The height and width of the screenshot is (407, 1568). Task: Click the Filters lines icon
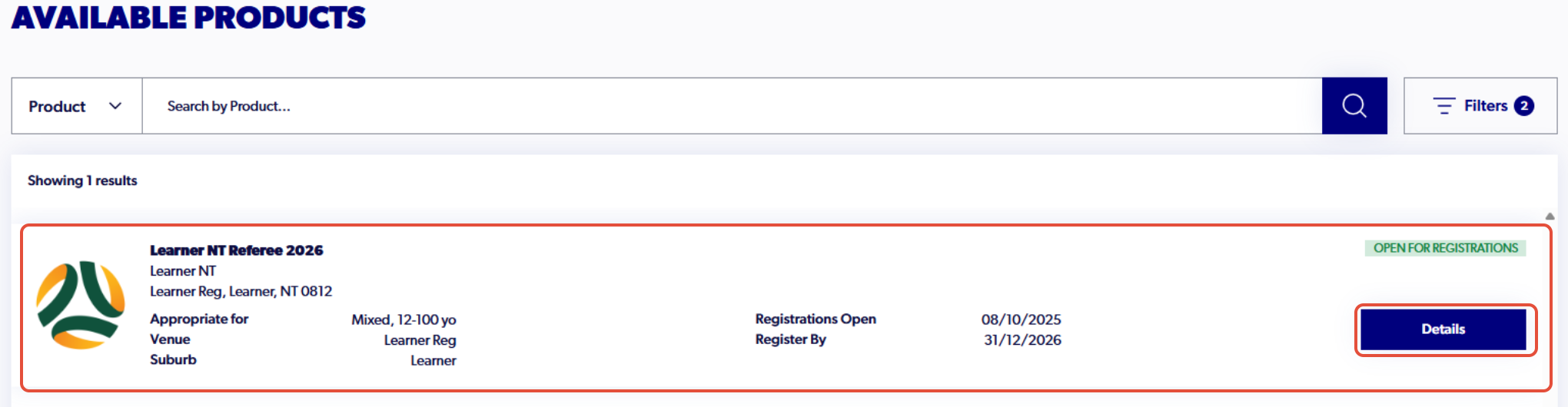(1444, 106)
